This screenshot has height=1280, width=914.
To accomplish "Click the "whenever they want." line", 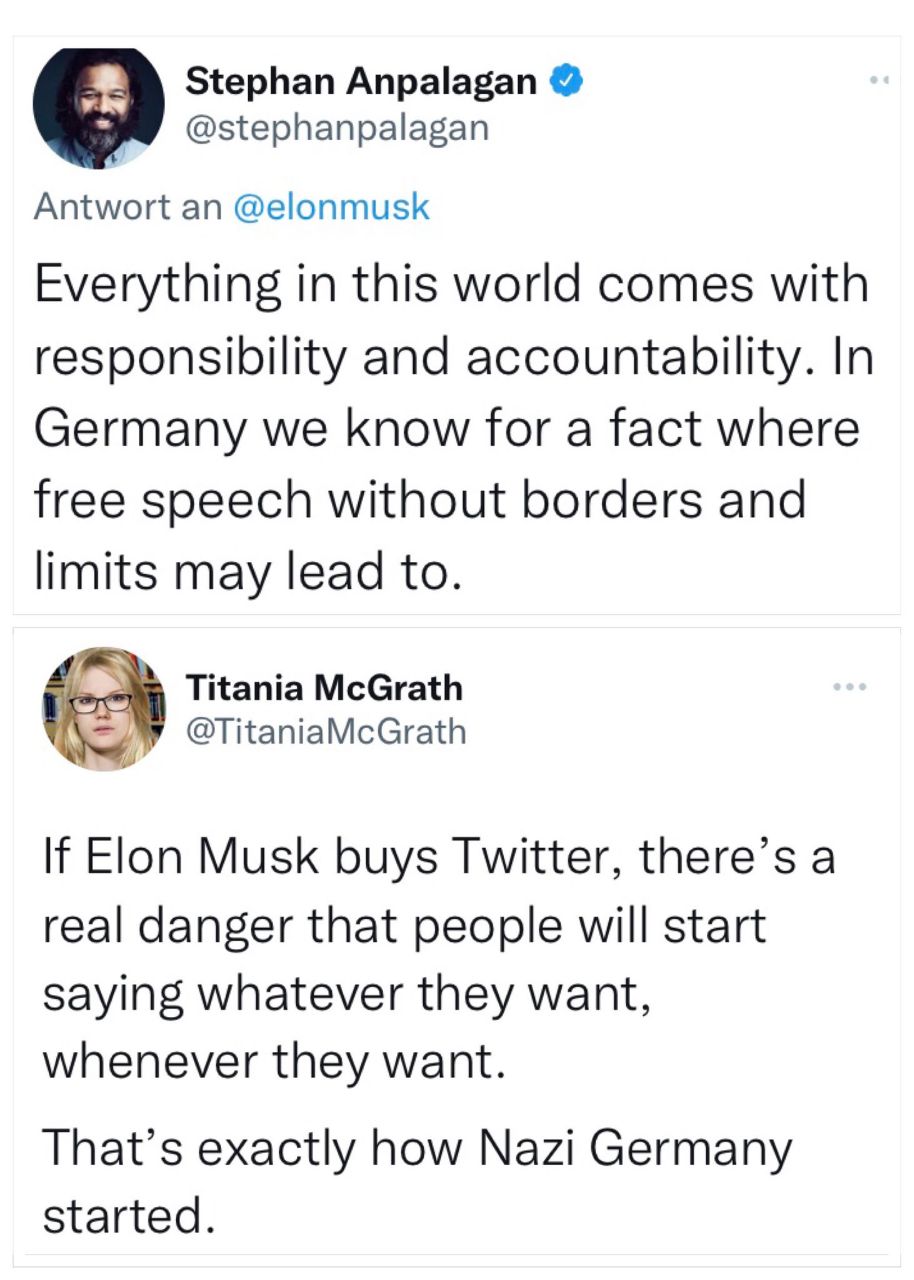I will tap(270, 1061).
